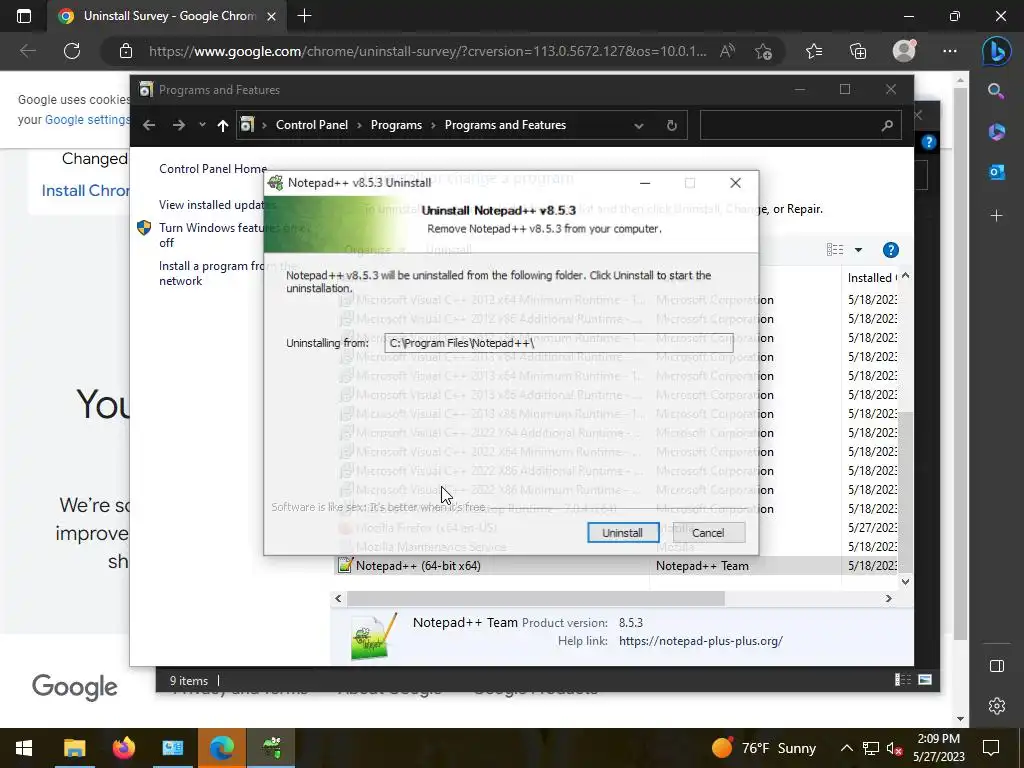Open Control Panel Home link
Image resolution: width=1024 pixels, height=768 pixels.
coord(213,168)
